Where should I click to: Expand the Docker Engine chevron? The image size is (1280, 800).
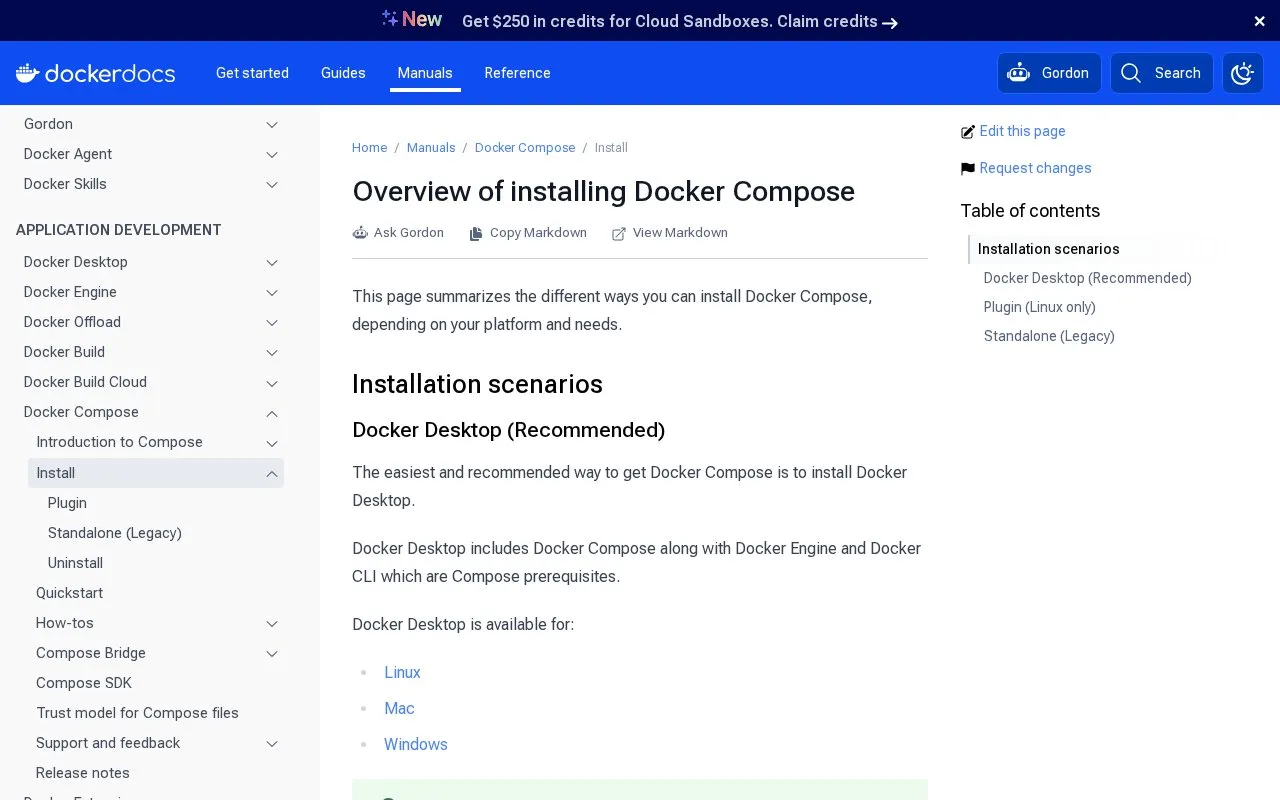[x=272, y=293]
